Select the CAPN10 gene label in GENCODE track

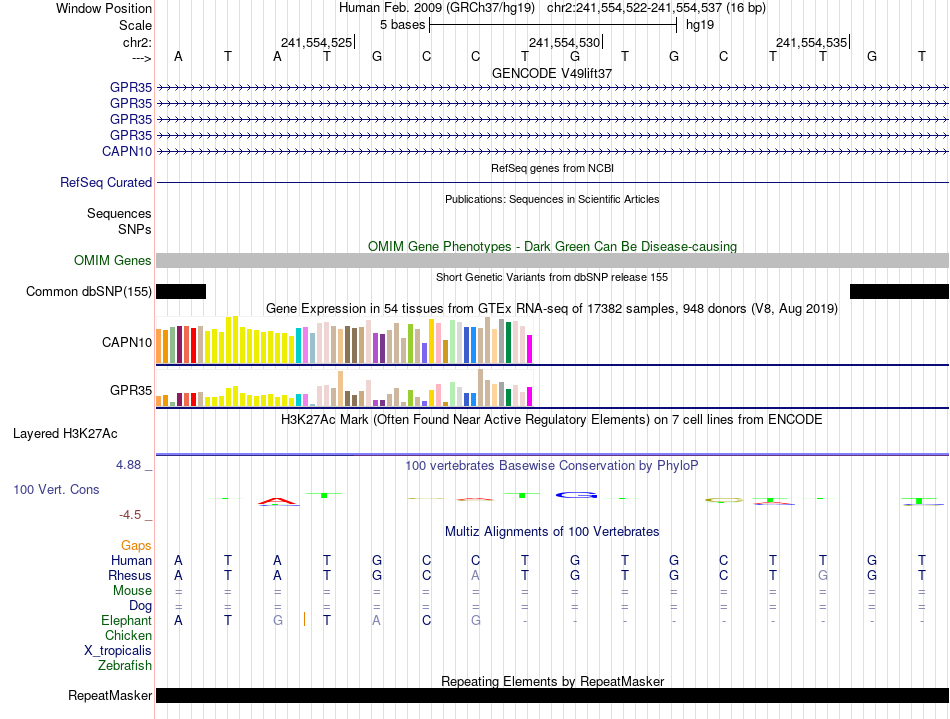(x=127, y=151)
